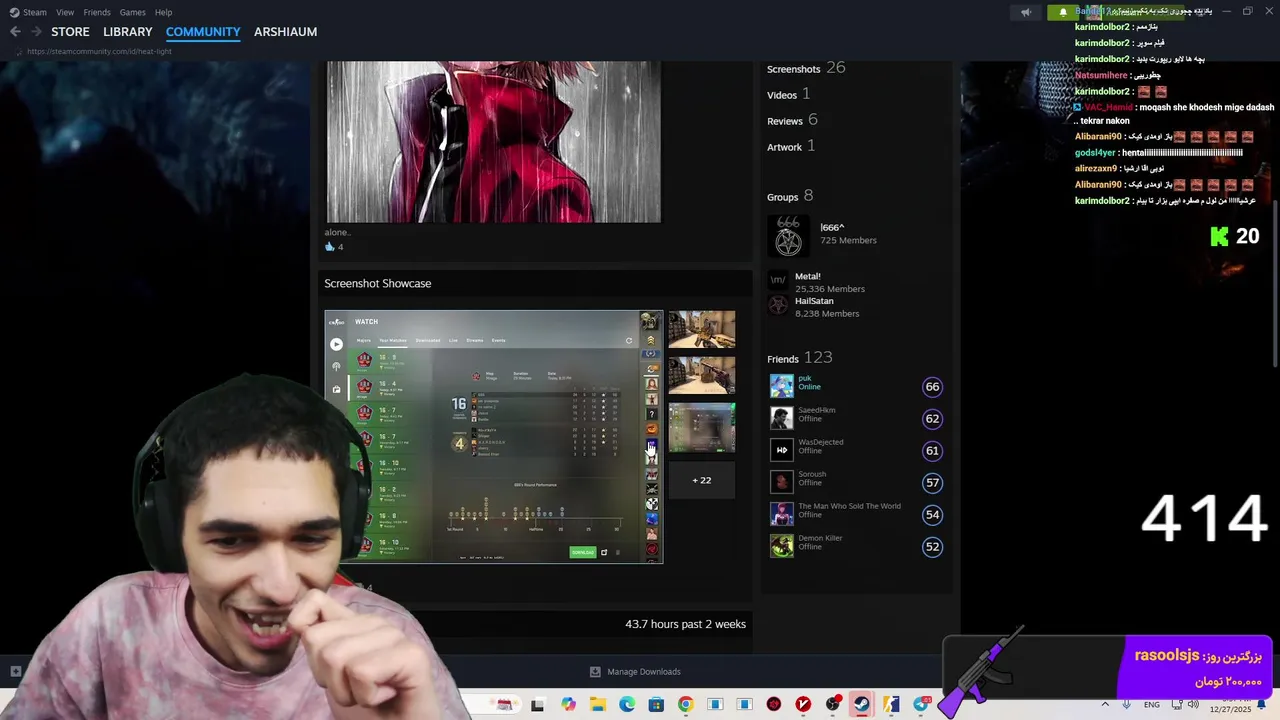Switch to the STORE tab

(70, 32)
